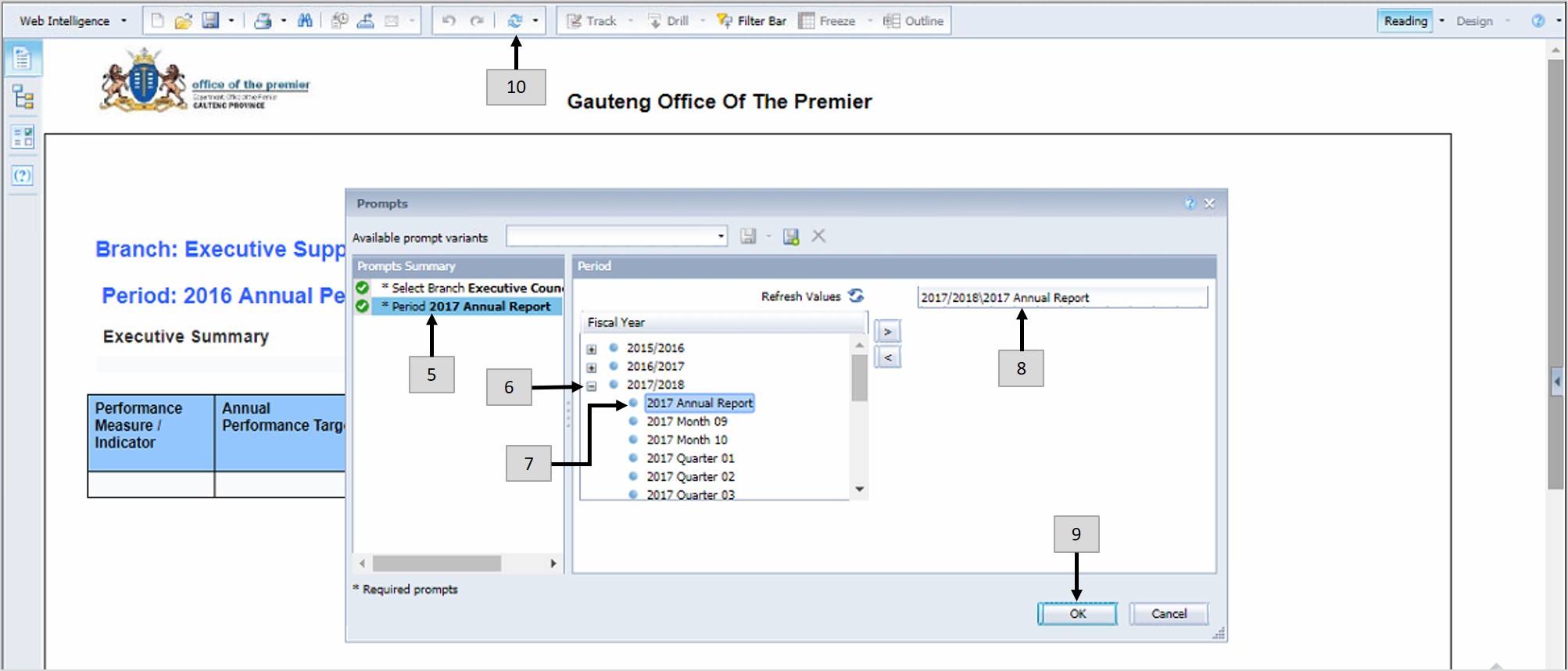Screen dimensions: 1568x671
Task: Cancel the Prompts dialog
Action: pyautogui.click(x=1168, y=614)
